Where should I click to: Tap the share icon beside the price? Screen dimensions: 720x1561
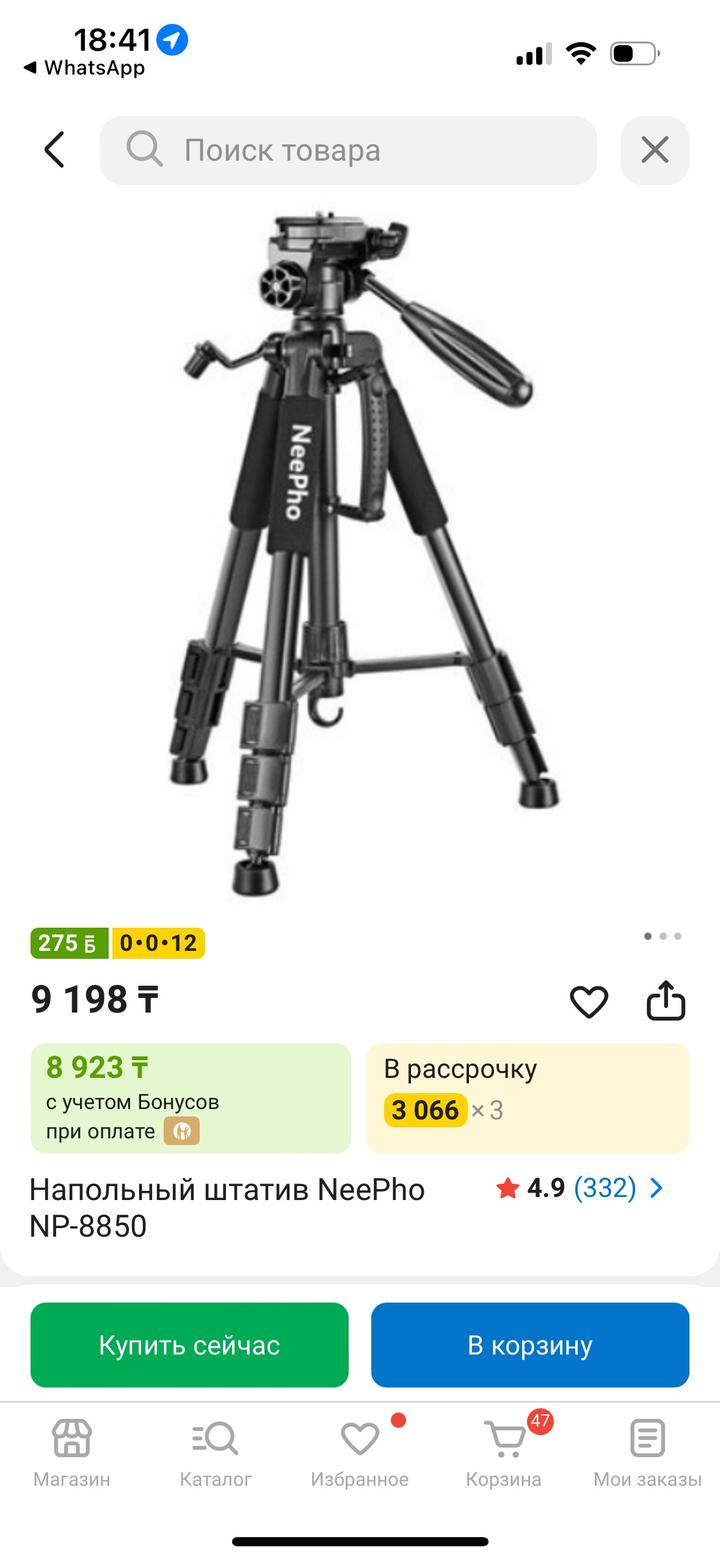[665, 1001]
